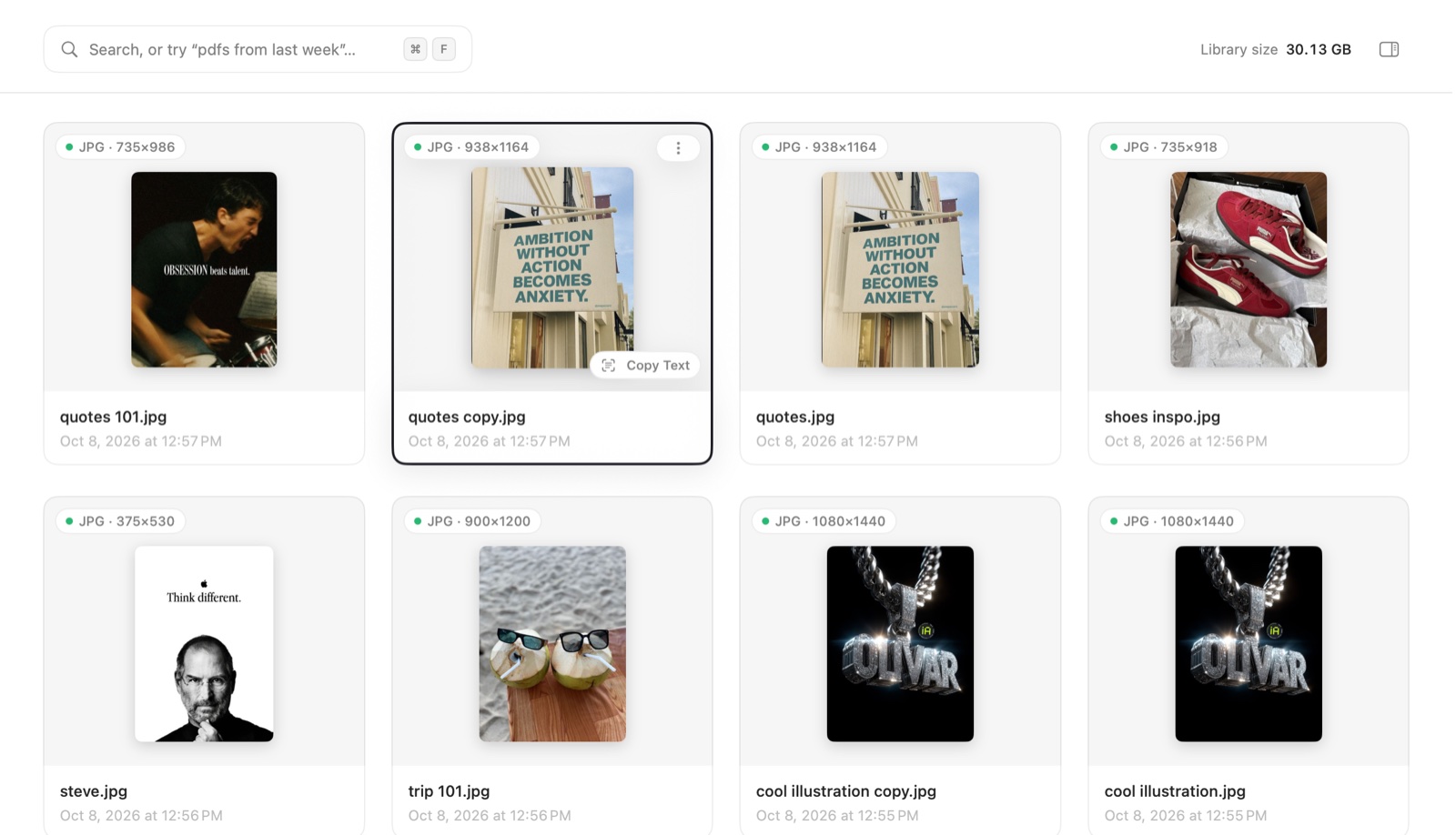Click the command key shortcut badge
Screen dimensions: 1456x835
click(415, 49)
